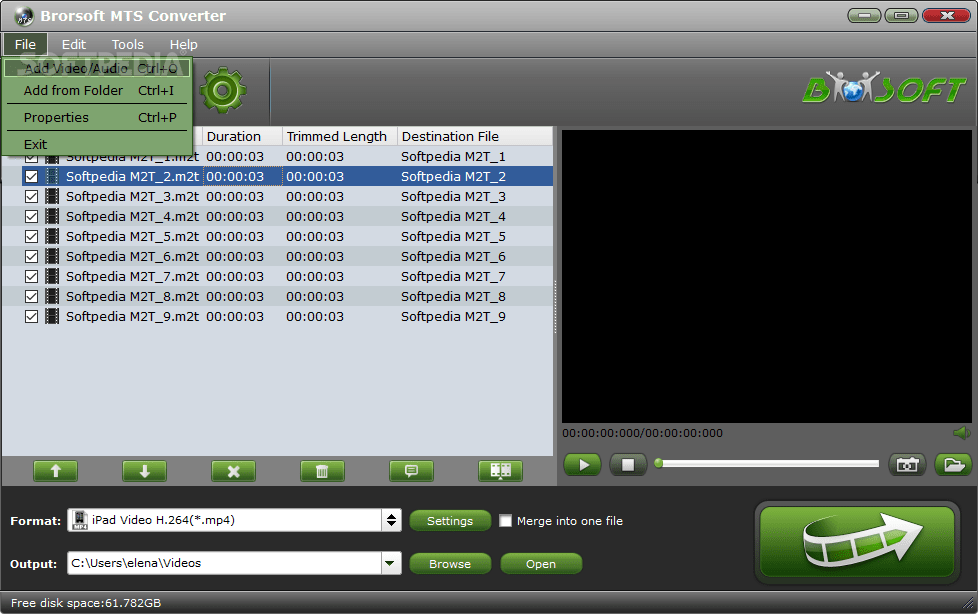The image size is (978, 614).
Task: Click destination name Softpedia M2T_9
Action: pyautogui.click(x=453, y=316)
